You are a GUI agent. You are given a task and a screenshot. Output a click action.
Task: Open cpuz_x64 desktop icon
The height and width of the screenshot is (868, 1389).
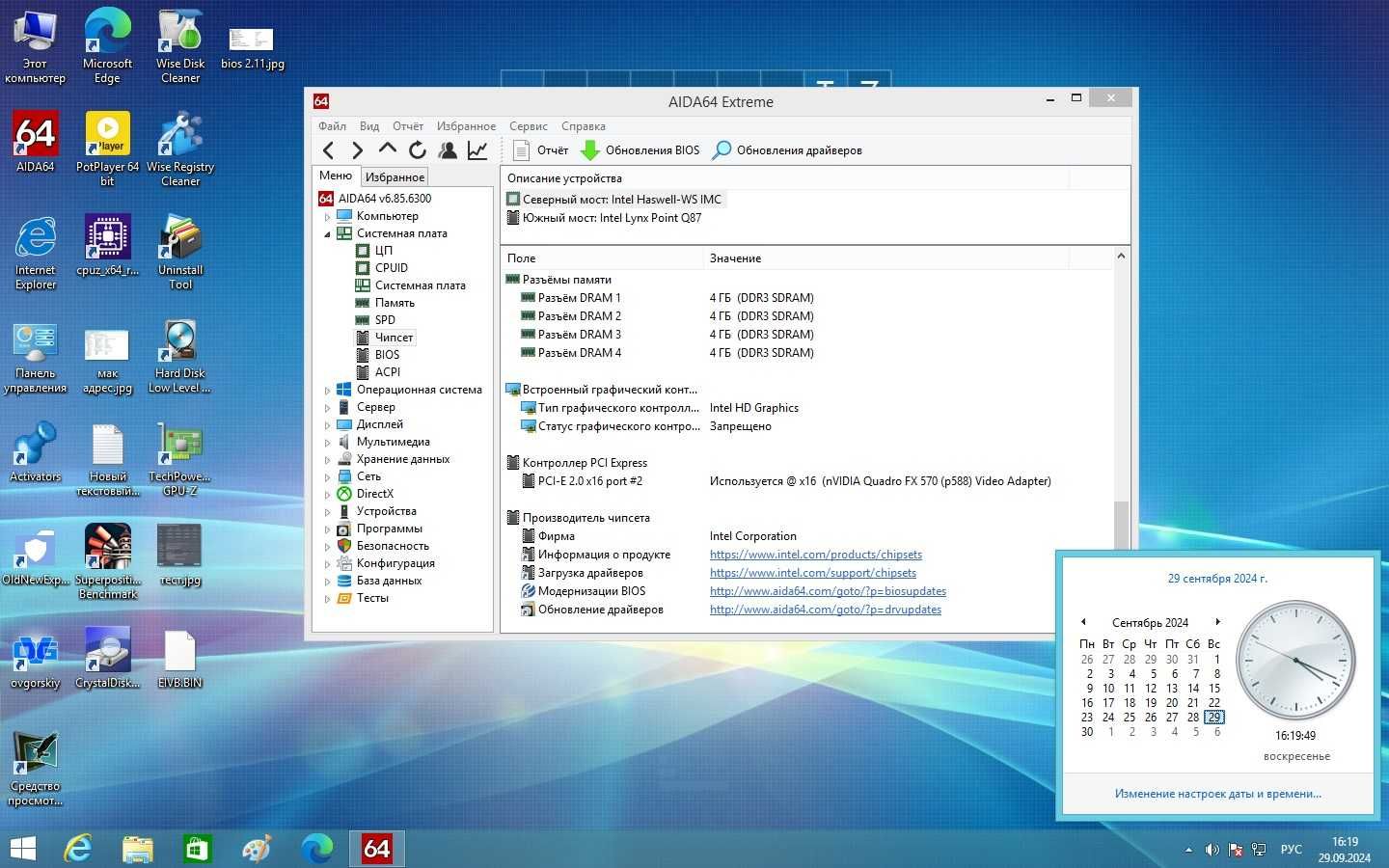[x=107, y=245]
